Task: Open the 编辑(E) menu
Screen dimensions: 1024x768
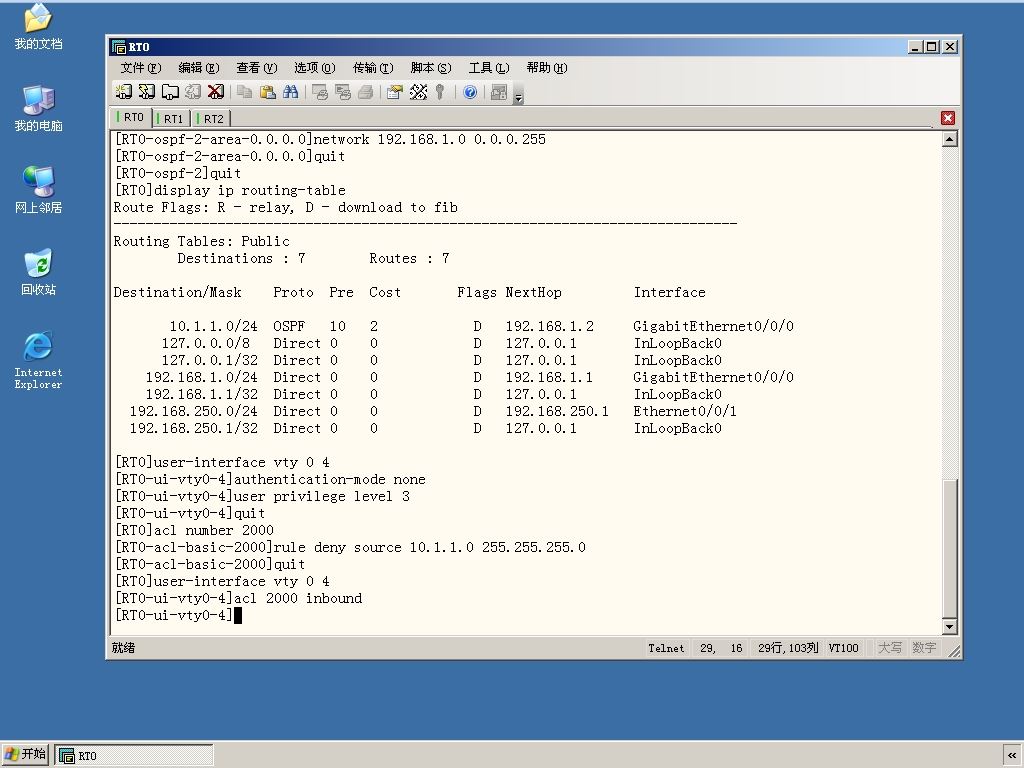Action: [x=199, y=68]
